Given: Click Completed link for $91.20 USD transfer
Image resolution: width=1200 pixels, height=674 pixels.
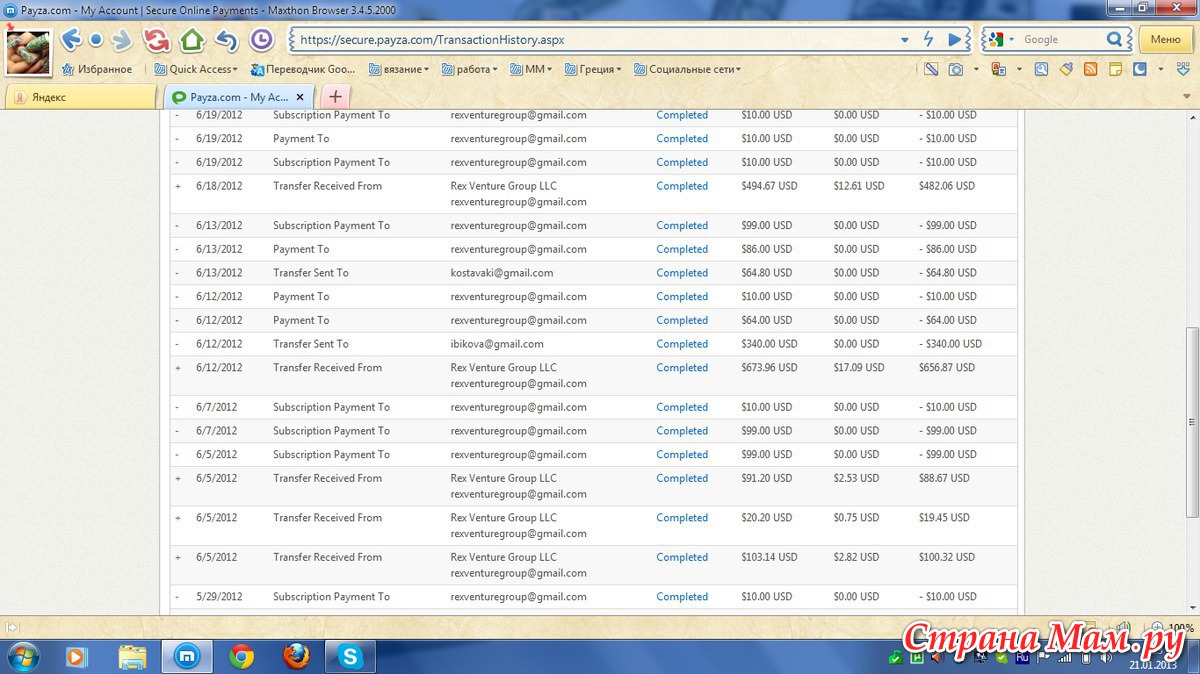Looking at the screenshot, I should 682,479.
